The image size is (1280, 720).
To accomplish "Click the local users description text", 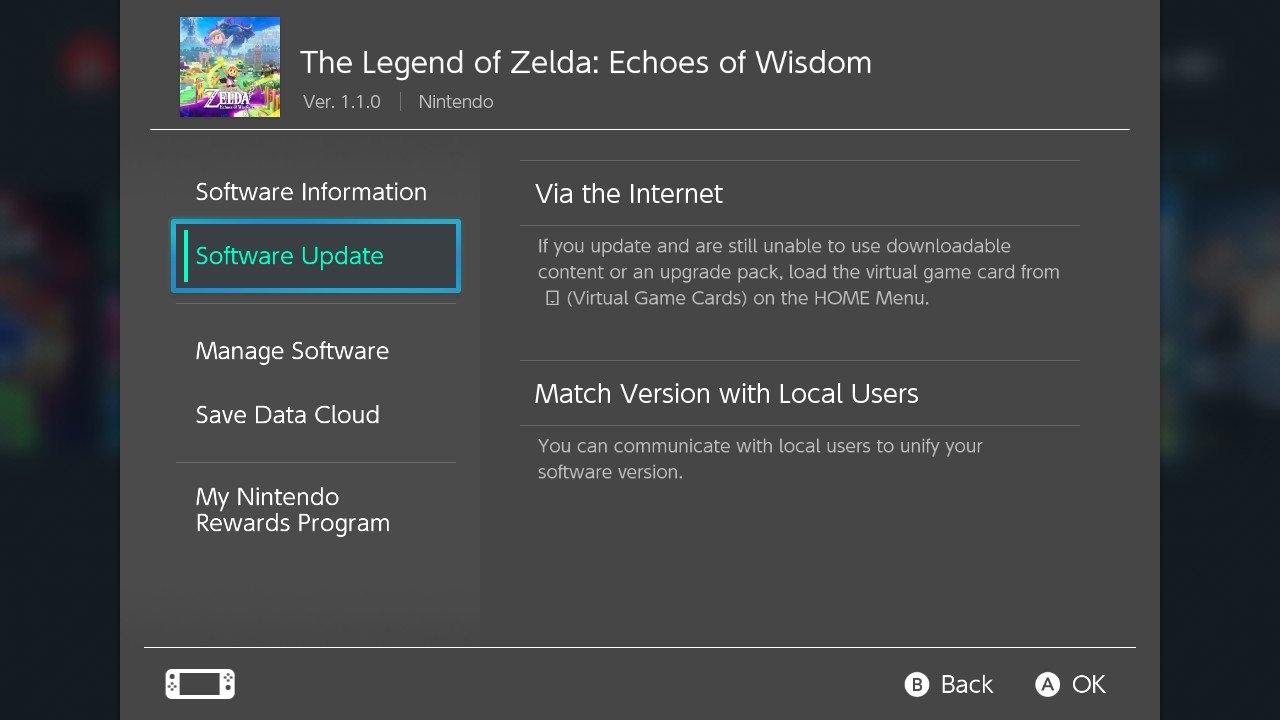I will pyautogui.click(x=760, y=459).
